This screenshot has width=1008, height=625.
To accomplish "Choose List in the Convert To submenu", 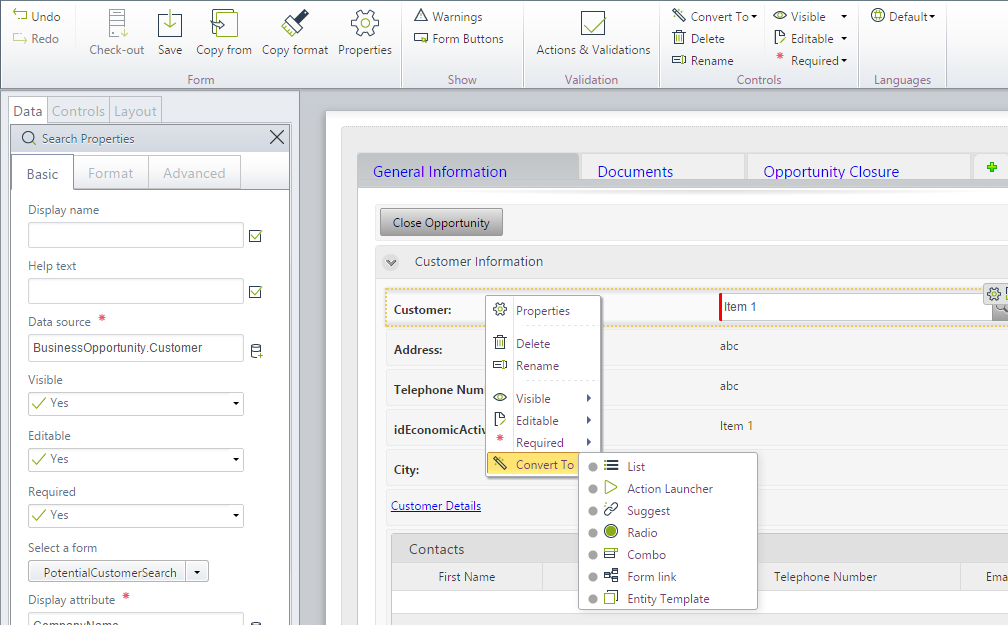I will tap(668, 466).
